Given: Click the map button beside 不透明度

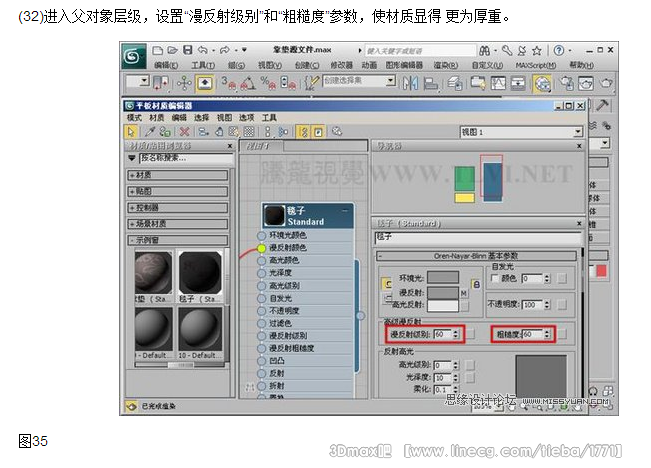Looking at the screenshot, I should [x=562, y=305].
